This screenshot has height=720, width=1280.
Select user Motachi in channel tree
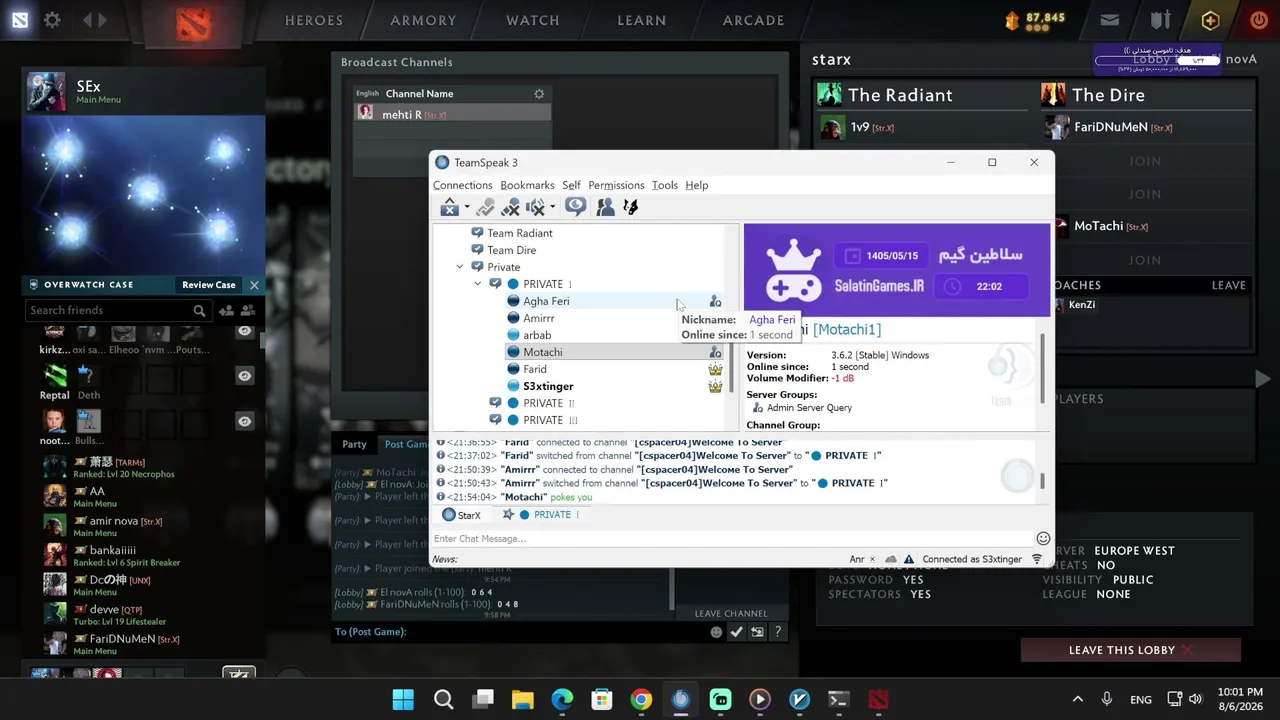(x=543, y=352)
